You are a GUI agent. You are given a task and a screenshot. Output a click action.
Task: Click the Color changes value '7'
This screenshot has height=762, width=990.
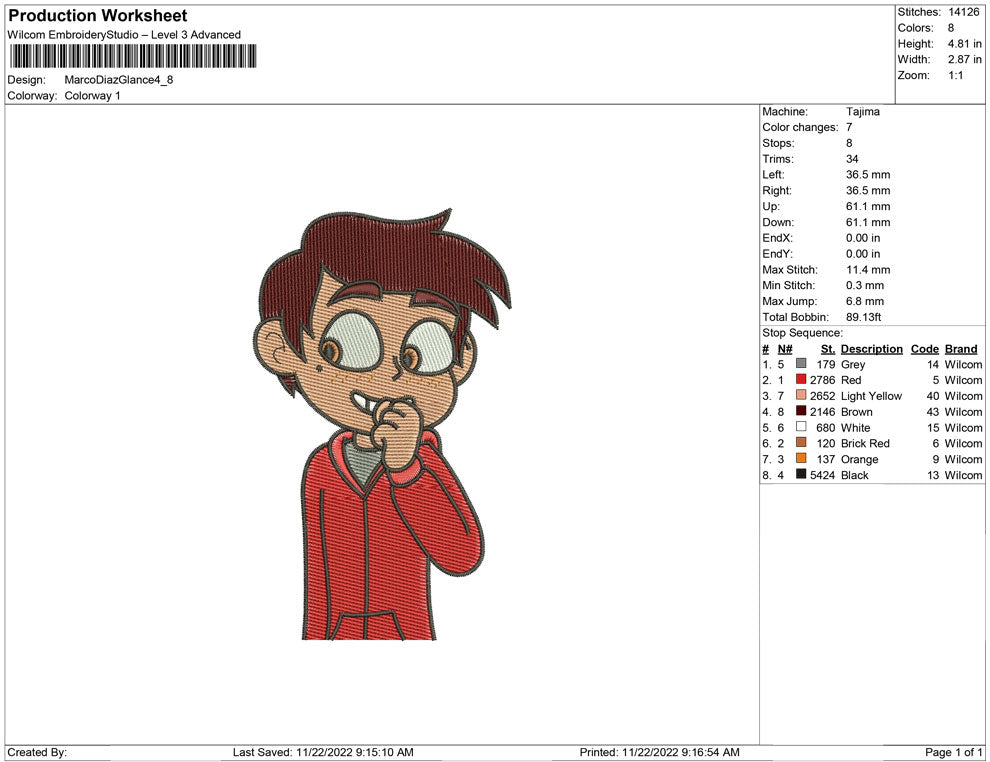849,127
